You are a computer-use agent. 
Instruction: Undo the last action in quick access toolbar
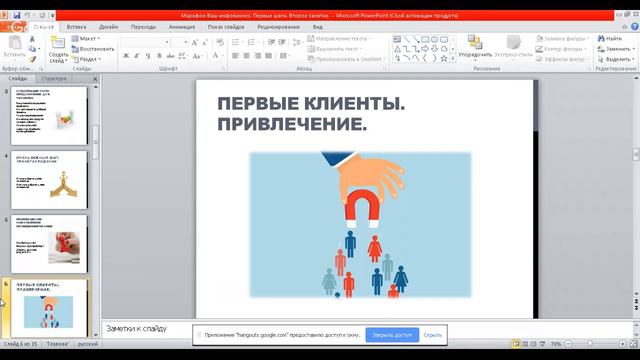pyautogui.click(x=28, y=16)
